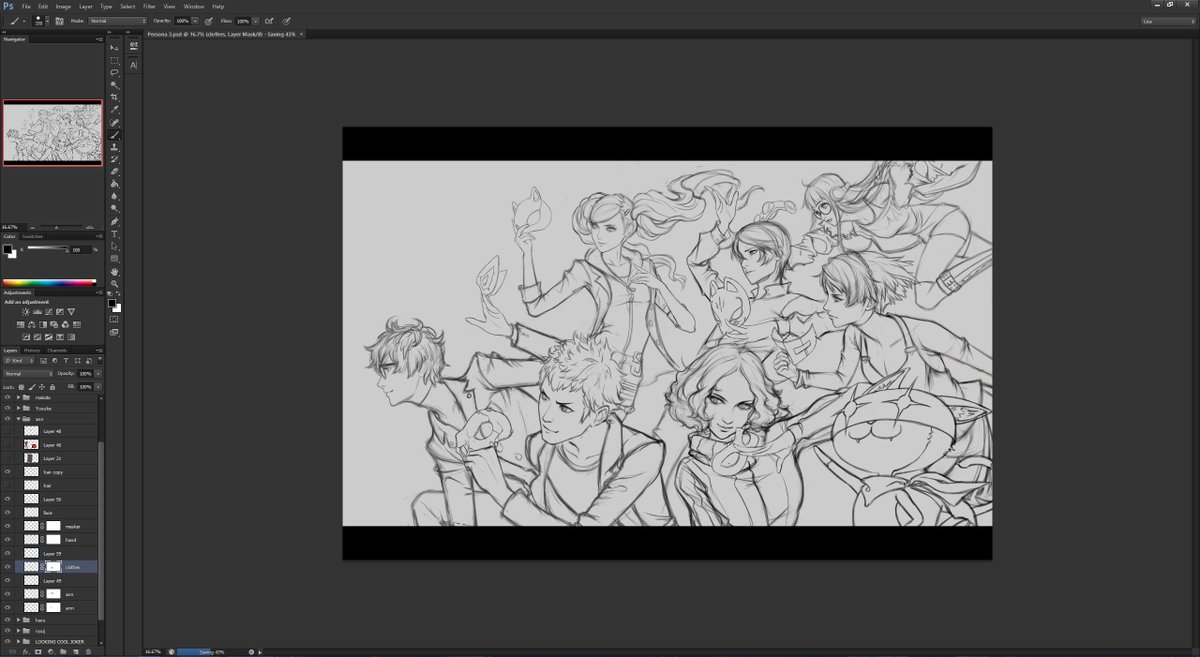Hide the face layer
Viewport: 1200px width, 657px height.
[x=7, y=512]
